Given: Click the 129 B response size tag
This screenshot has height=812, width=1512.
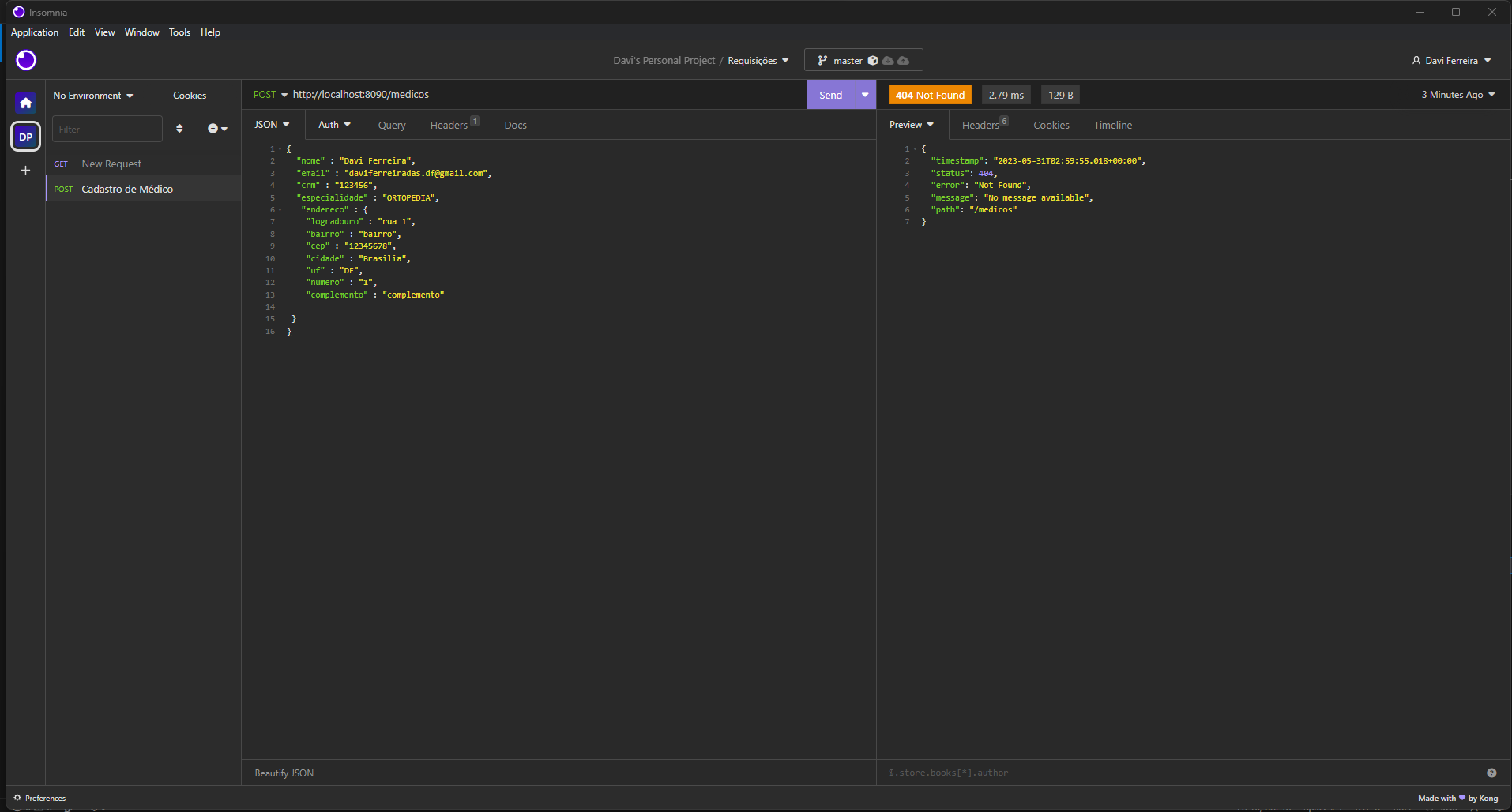Looking at the screenshot, I should tap(1061, 95).
